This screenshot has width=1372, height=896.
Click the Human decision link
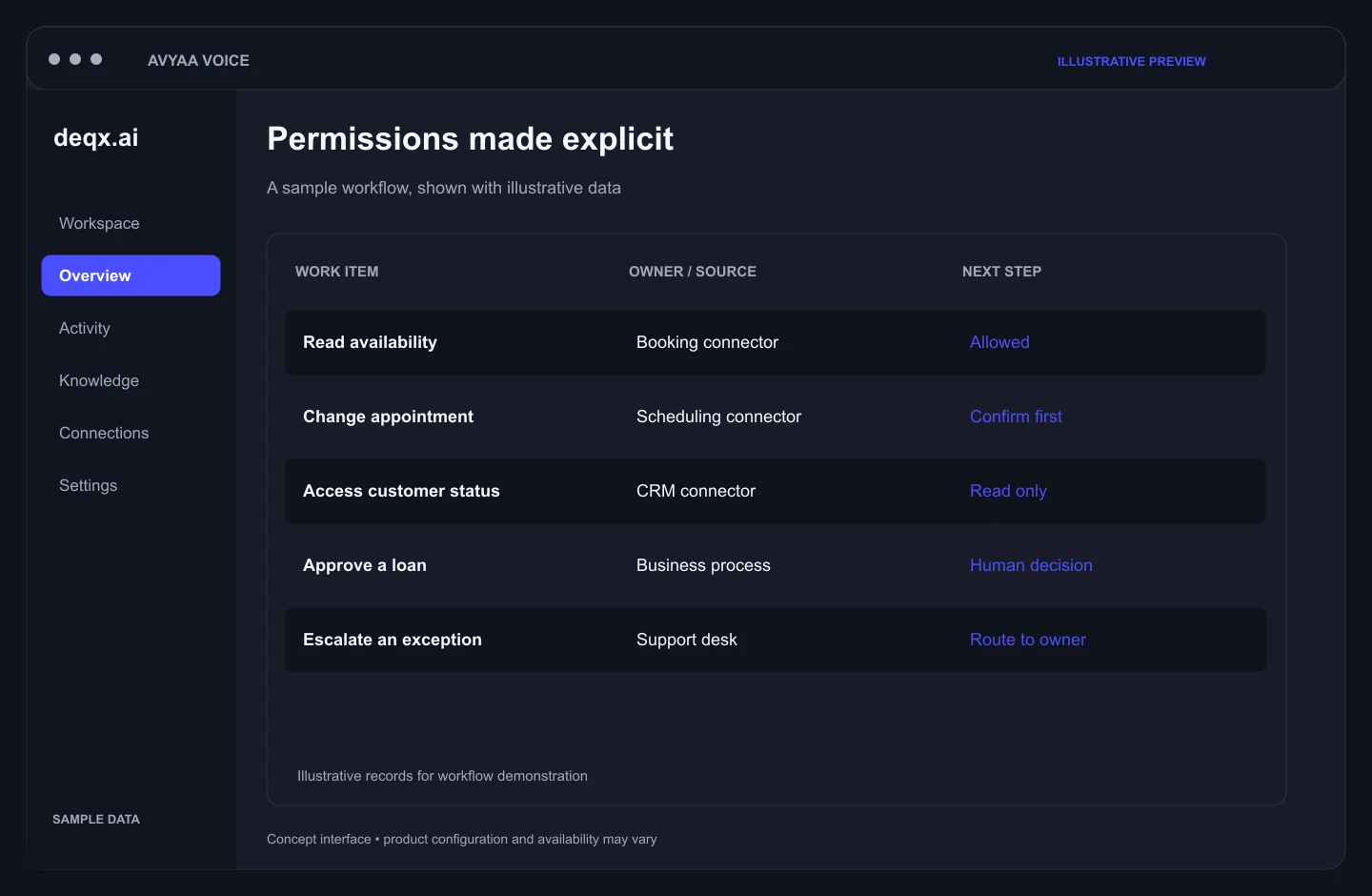click(x=1031, y=565)
